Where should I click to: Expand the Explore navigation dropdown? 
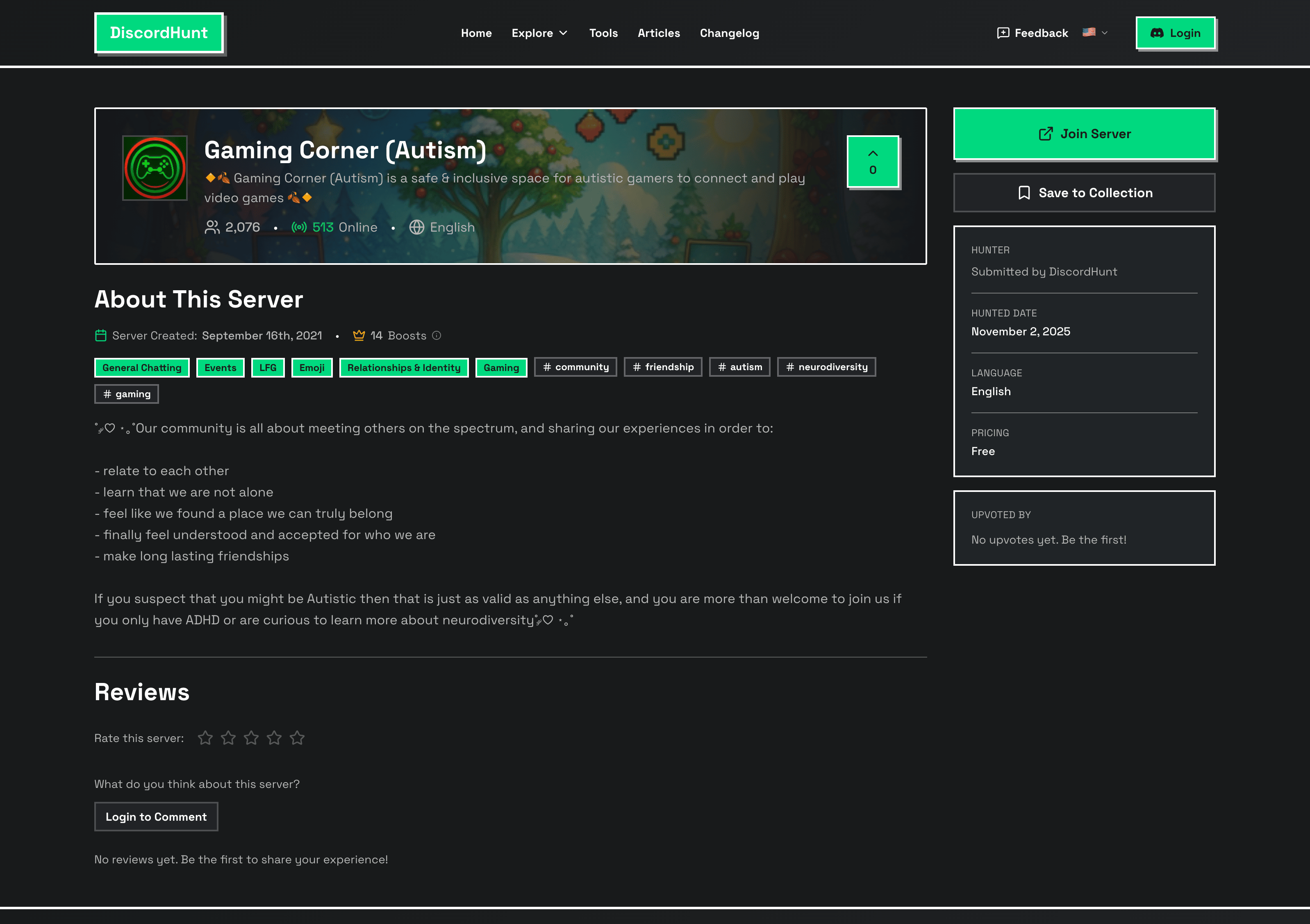point(539,33)
